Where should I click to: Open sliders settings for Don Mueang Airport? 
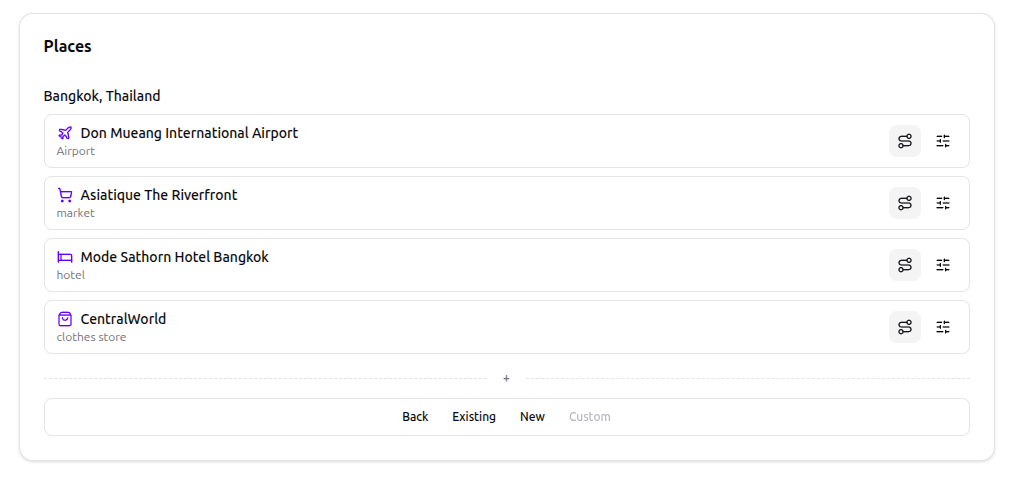tap(943, 141)
